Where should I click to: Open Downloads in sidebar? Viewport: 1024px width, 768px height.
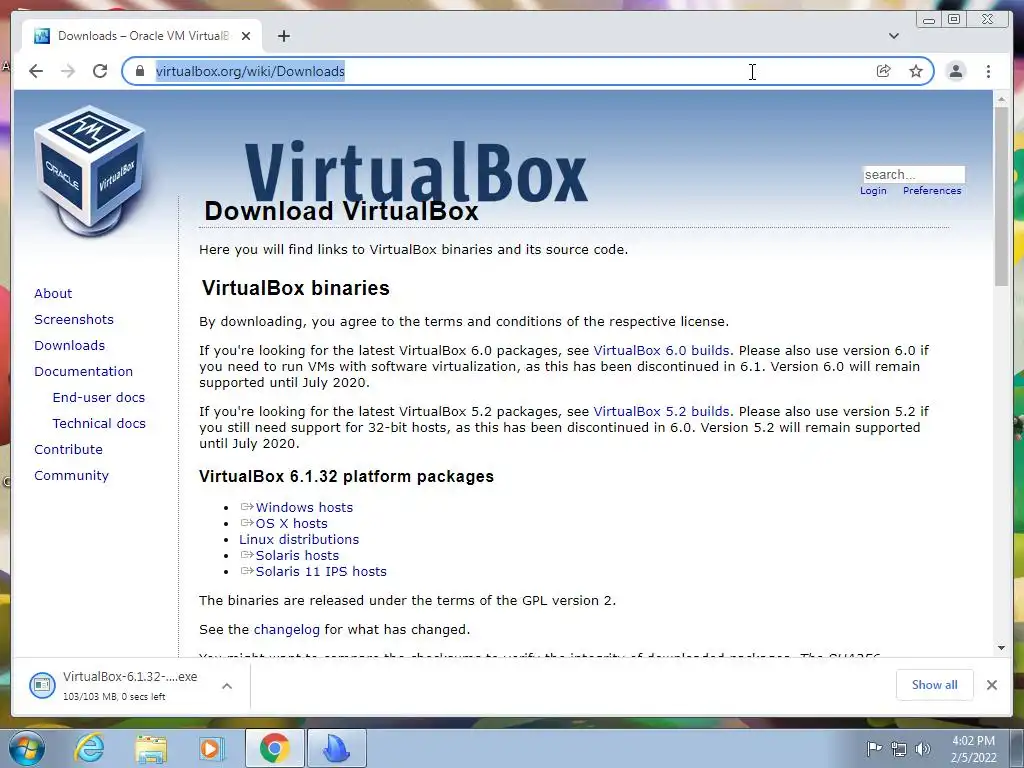click(x=69, y=345)
